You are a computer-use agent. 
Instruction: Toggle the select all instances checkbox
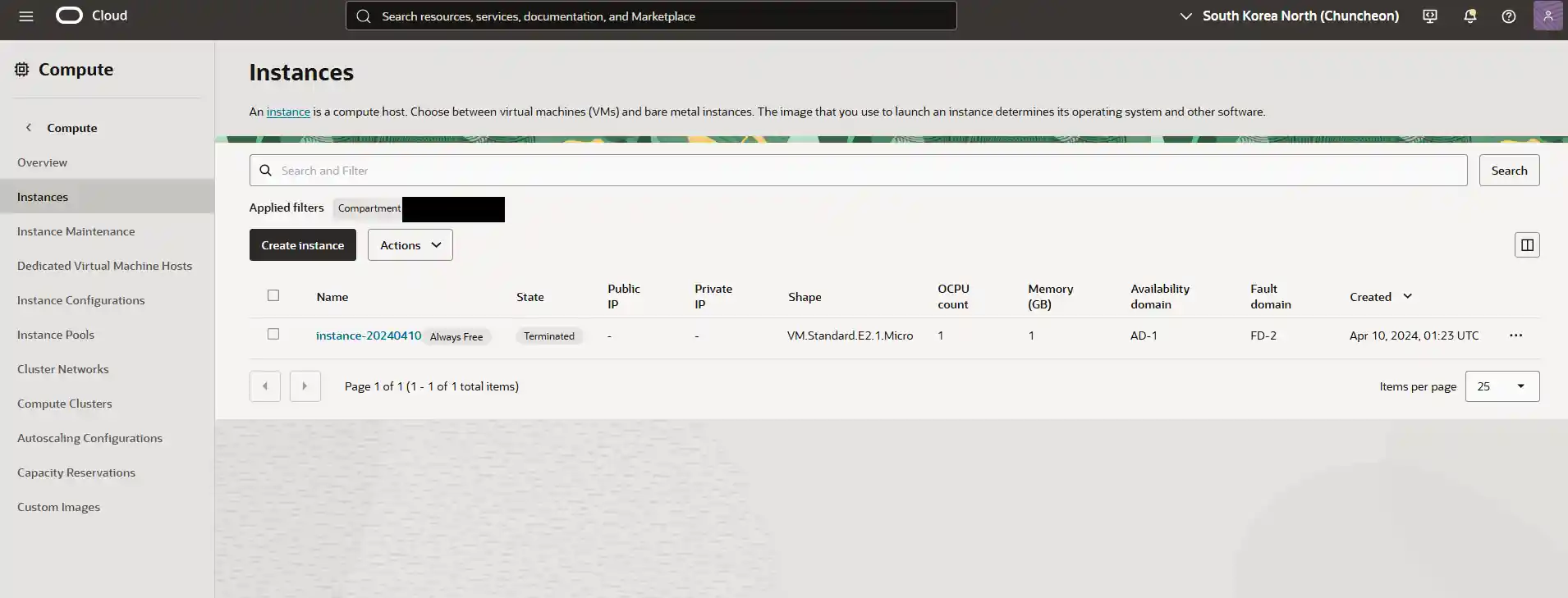pyautogui.click(x=273, y=295)
